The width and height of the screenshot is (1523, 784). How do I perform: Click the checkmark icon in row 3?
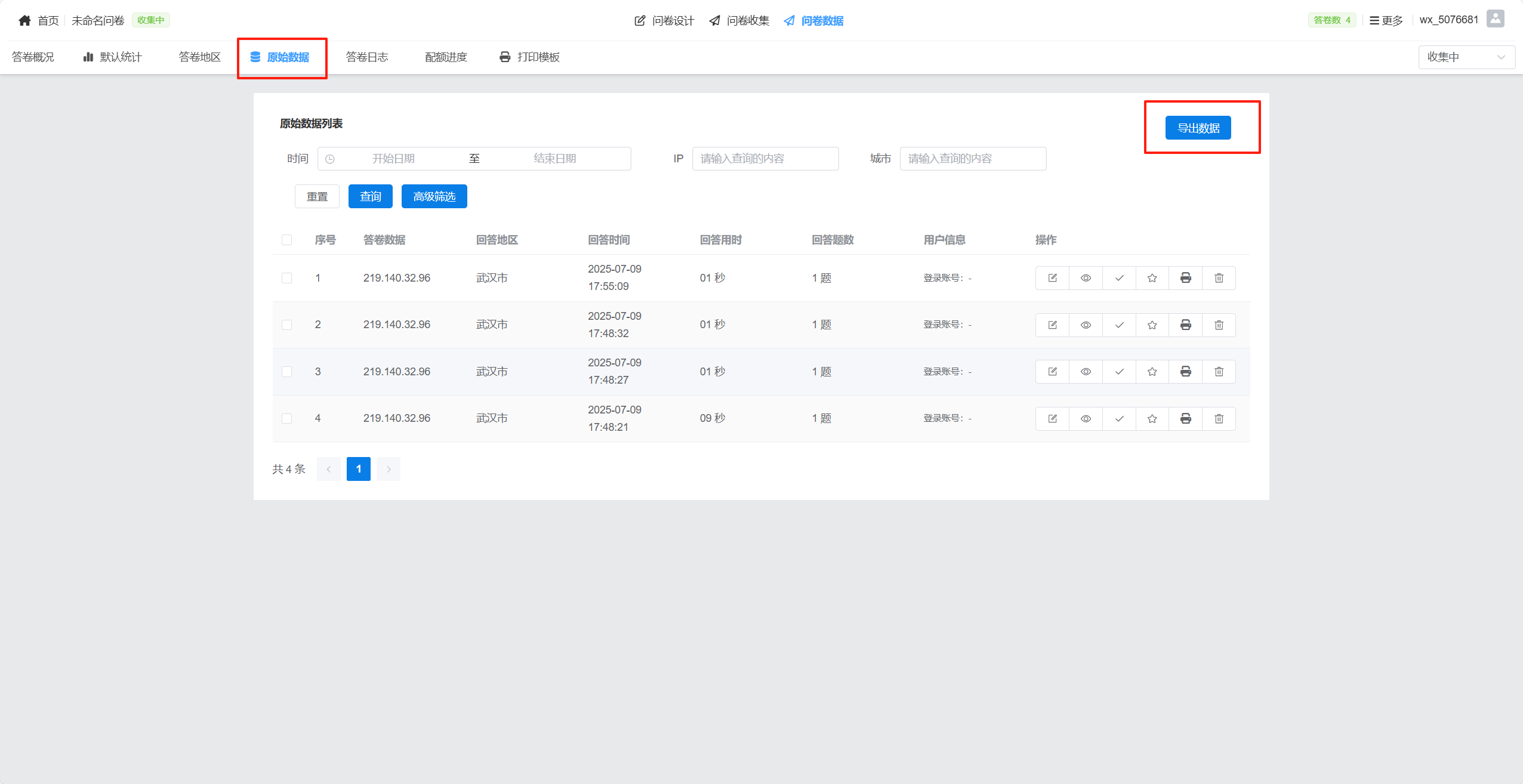pyautogui.click(x=1119, y=372)
